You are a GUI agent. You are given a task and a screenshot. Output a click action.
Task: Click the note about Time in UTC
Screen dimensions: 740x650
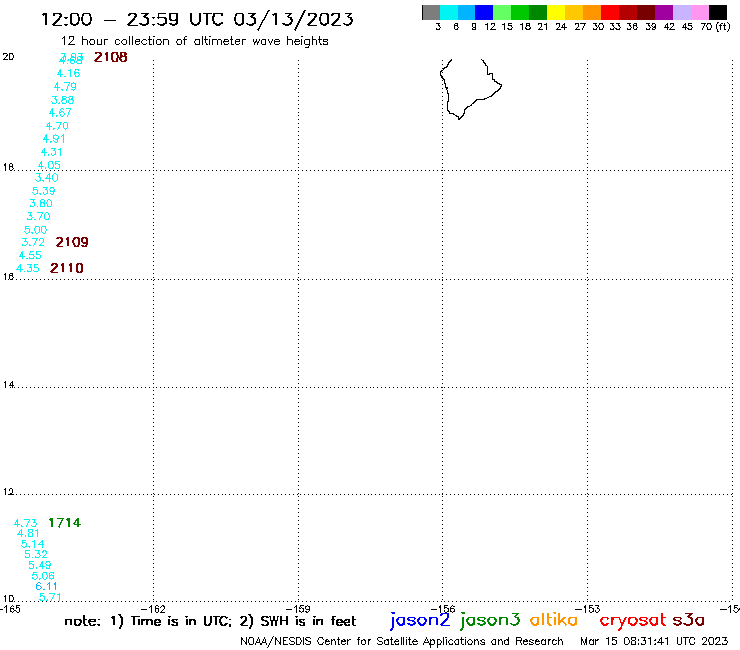click(210, 621)
